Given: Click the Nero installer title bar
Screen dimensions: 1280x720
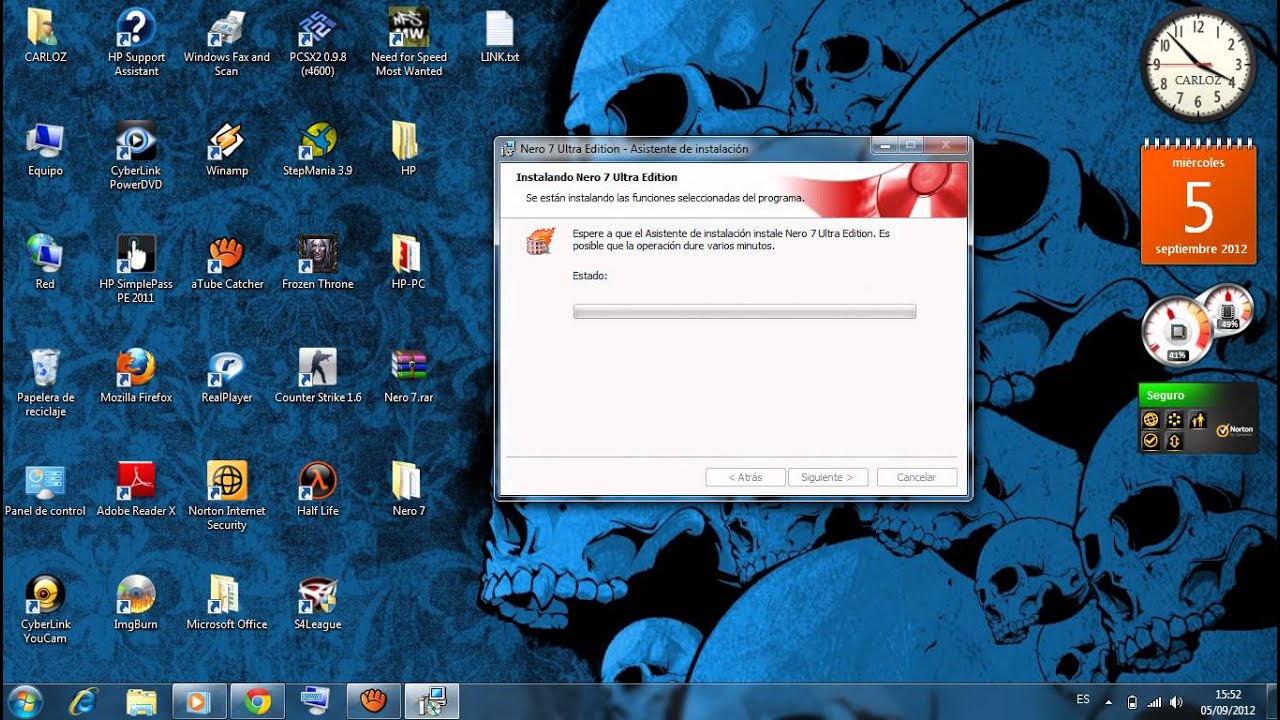Looking at the screenshot, I should (x=685, y=148).
